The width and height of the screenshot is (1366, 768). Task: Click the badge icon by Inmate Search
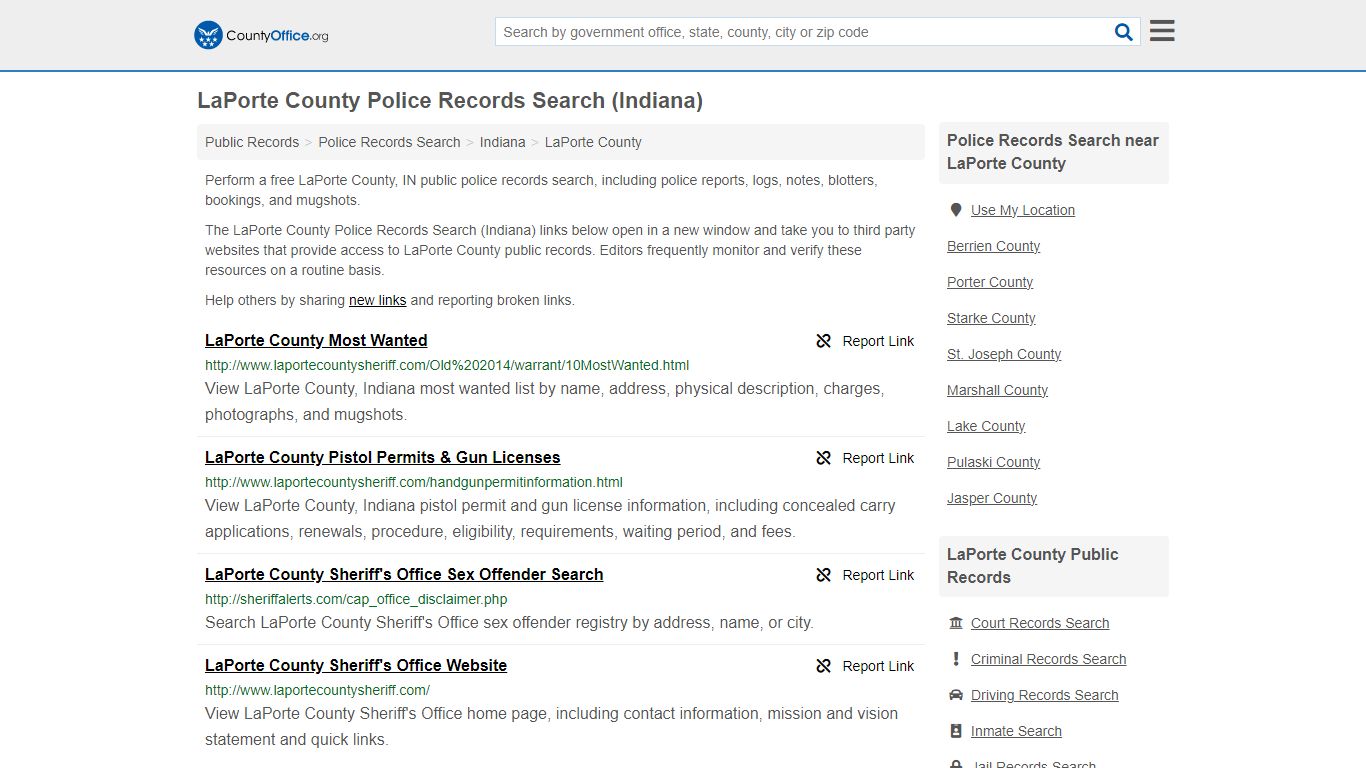click(x=956, y=731)
